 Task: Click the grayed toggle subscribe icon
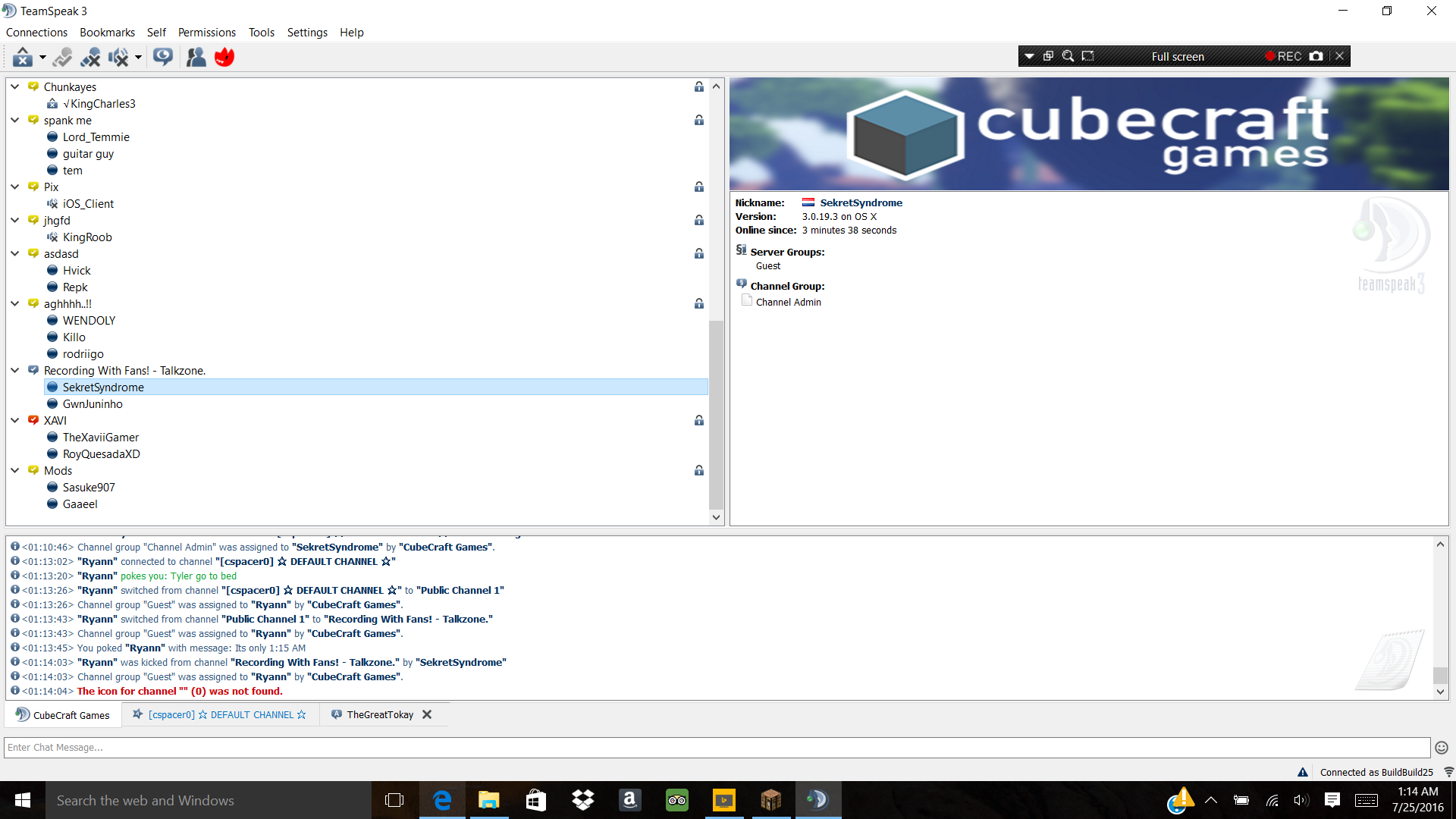coord(63,57)
